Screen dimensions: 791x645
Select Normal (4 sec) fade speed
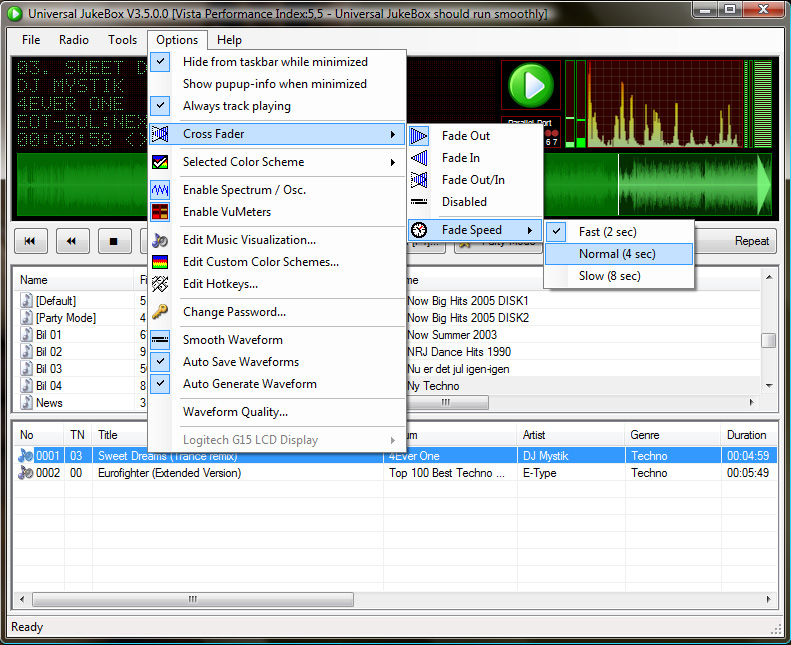(x=617, y=254)
